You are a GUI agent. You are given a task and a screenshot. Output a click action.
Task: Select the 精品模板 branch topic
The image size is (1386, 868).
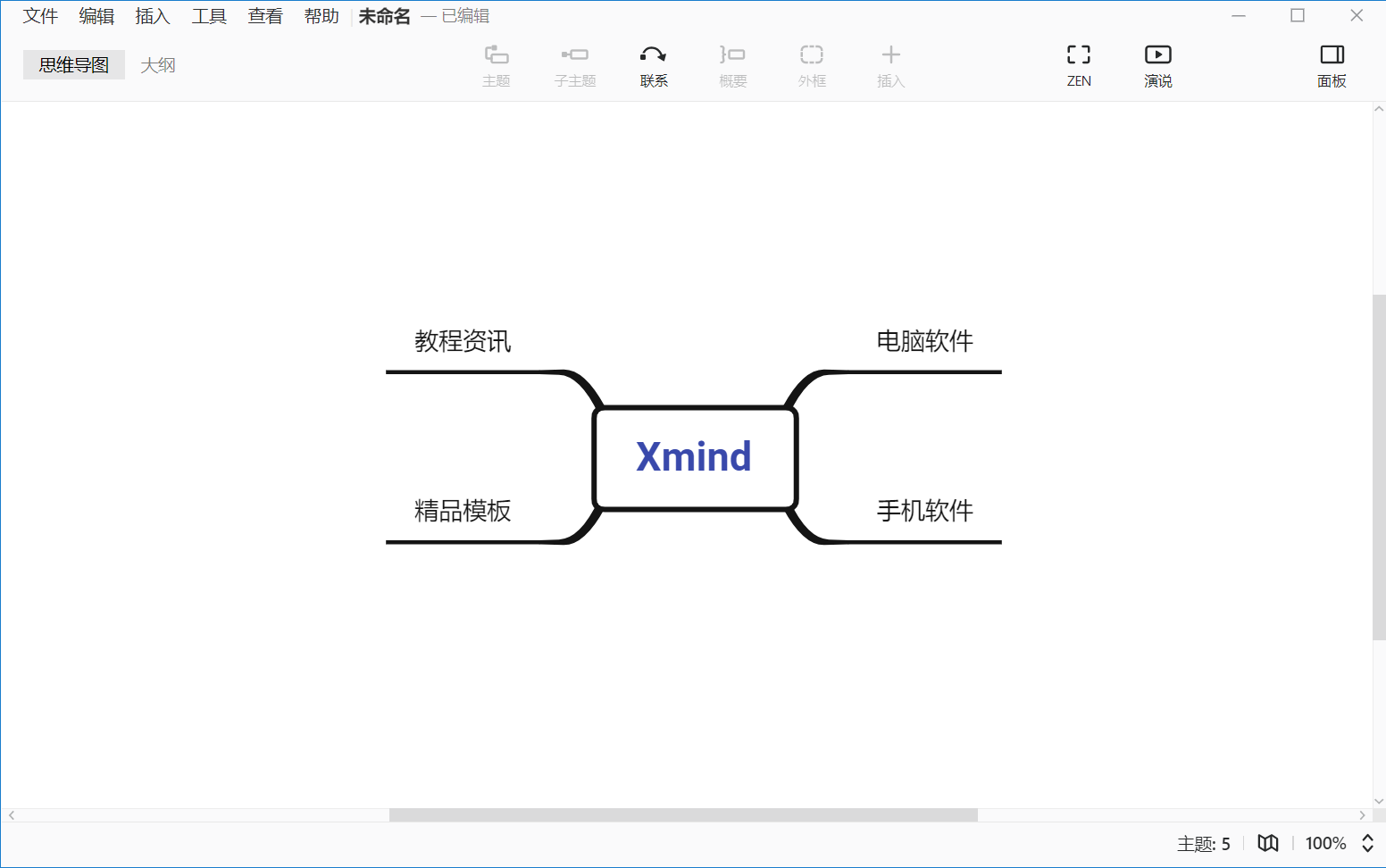[463, 511]
